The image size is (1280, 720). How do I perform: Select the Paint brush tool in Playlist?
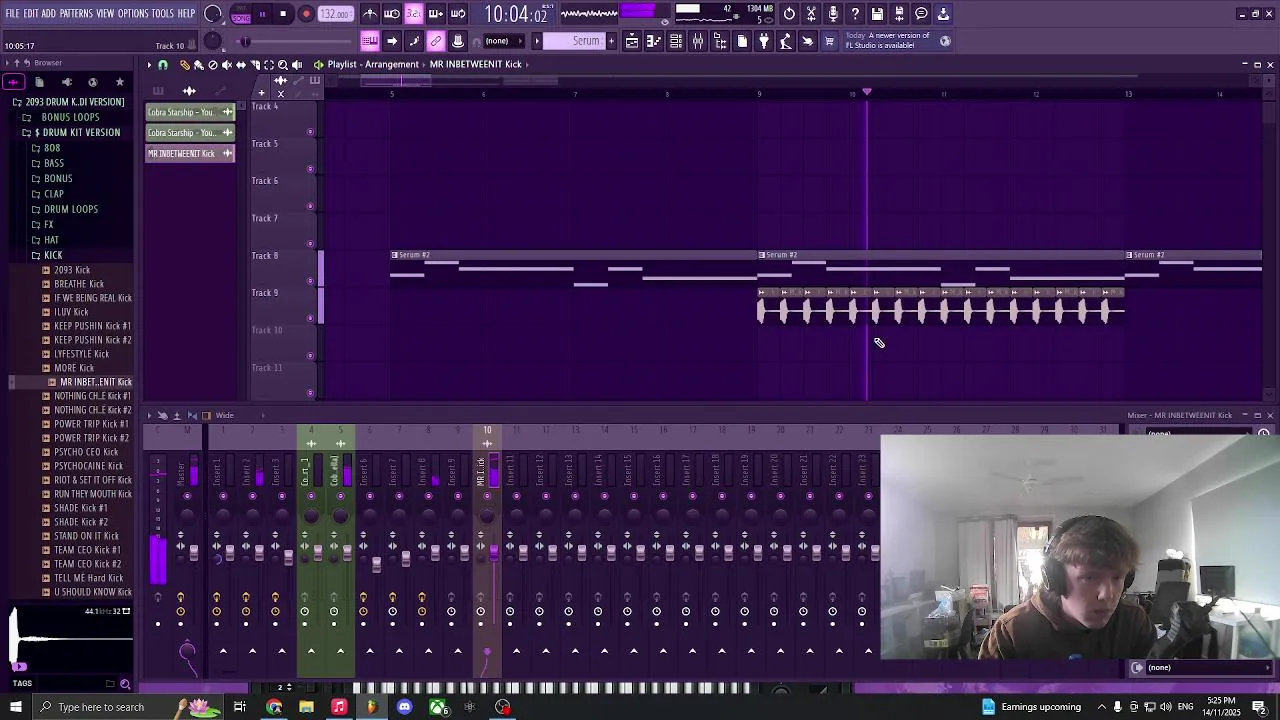[198, 65]
